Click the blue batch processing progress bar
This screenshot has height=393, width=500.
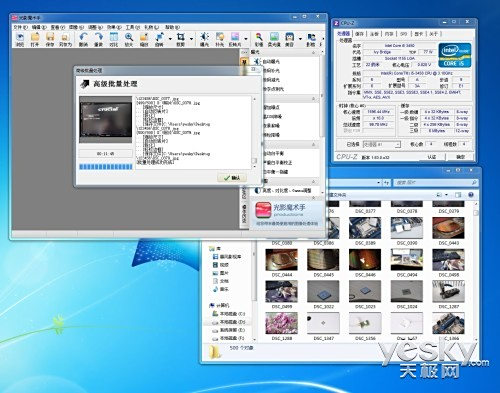106,167
